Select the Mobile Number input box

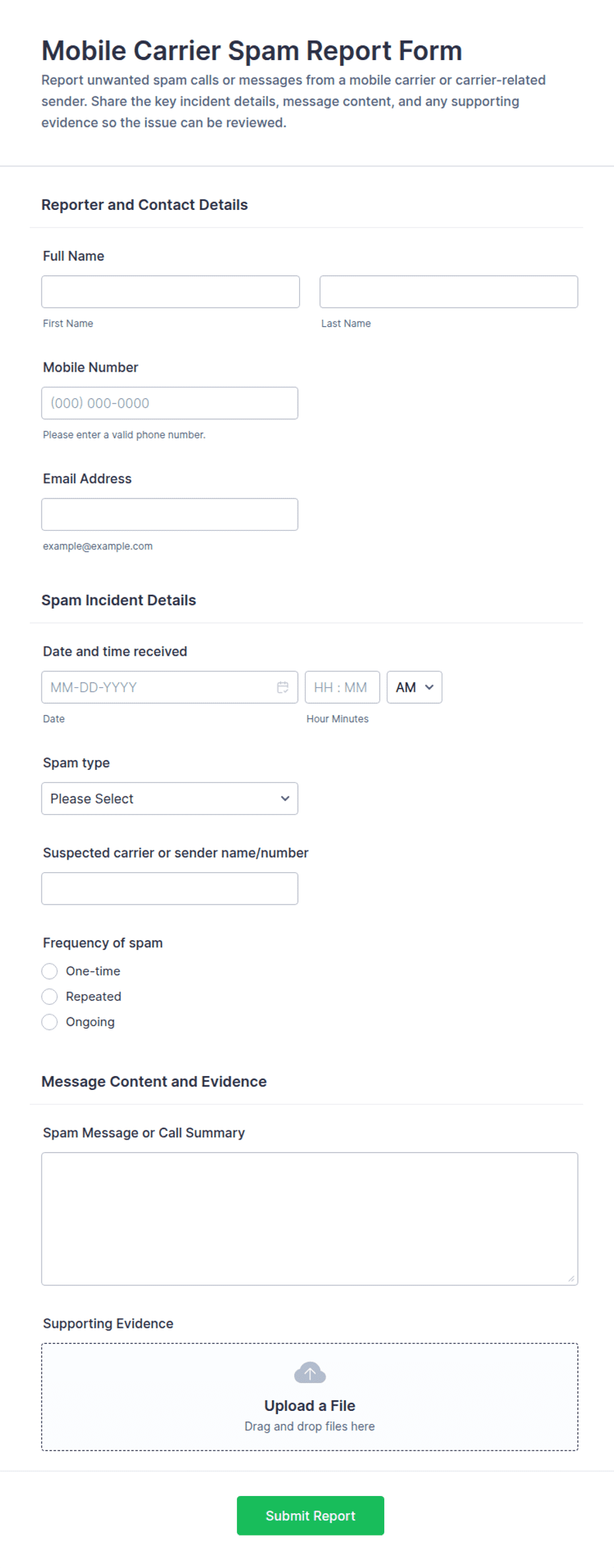(x=170, y=403)
